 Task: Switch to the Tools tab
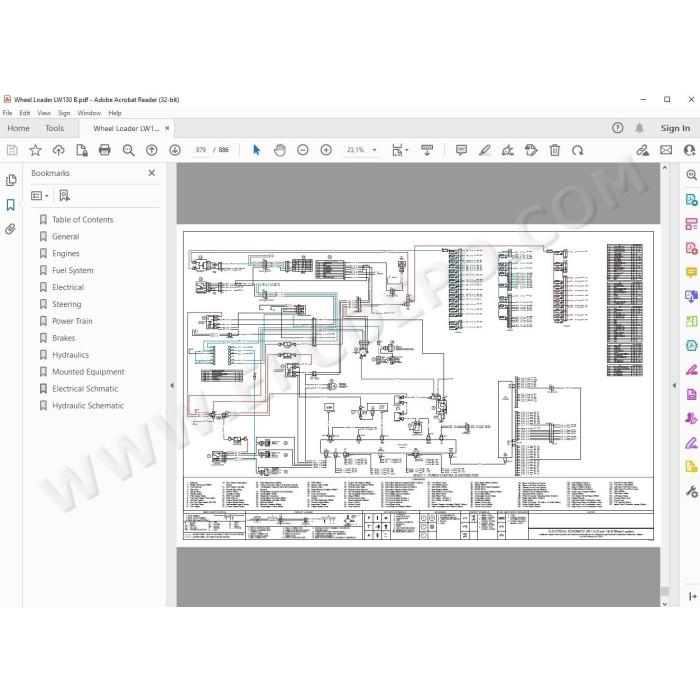tap(54, 128)
